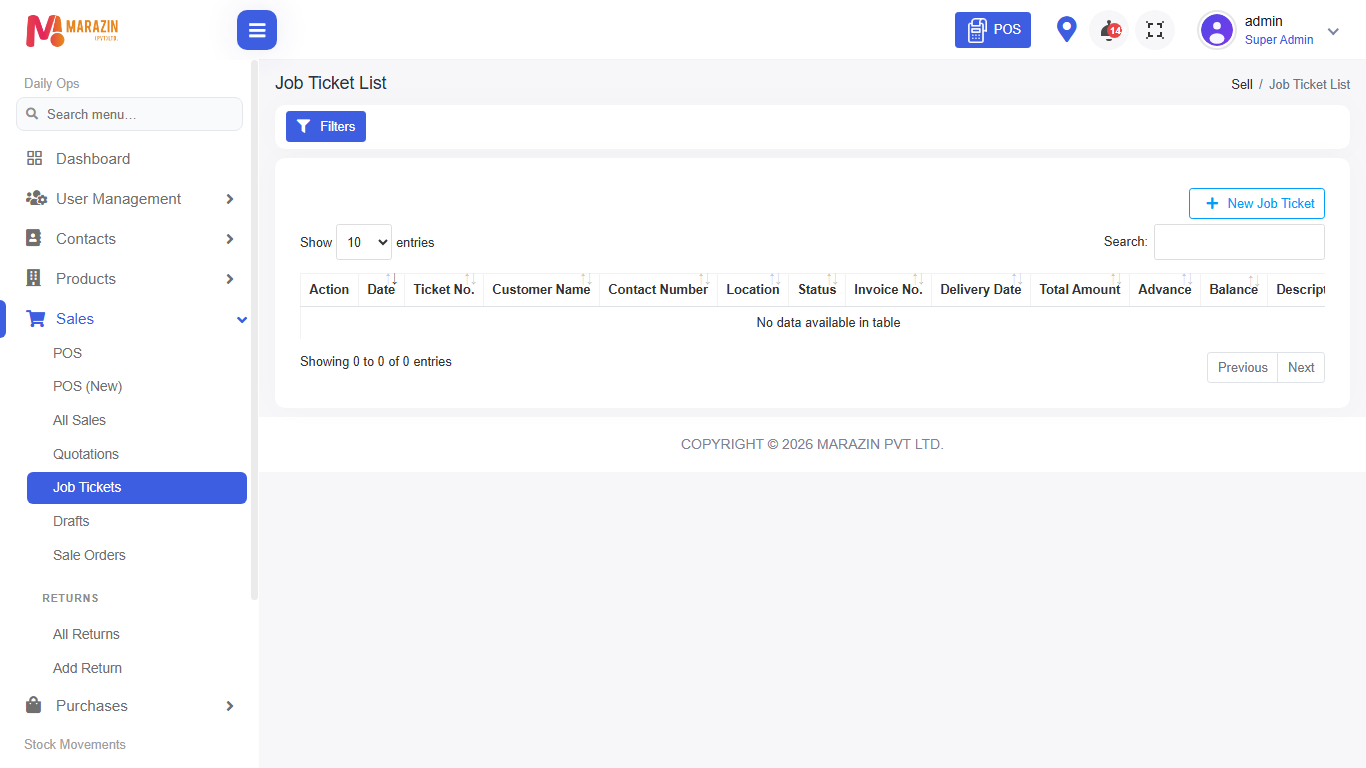The height and width of the screenshot is (768, 1366).
Task: Click the Purchases shopping bag icon
Action: pos(34,705)
